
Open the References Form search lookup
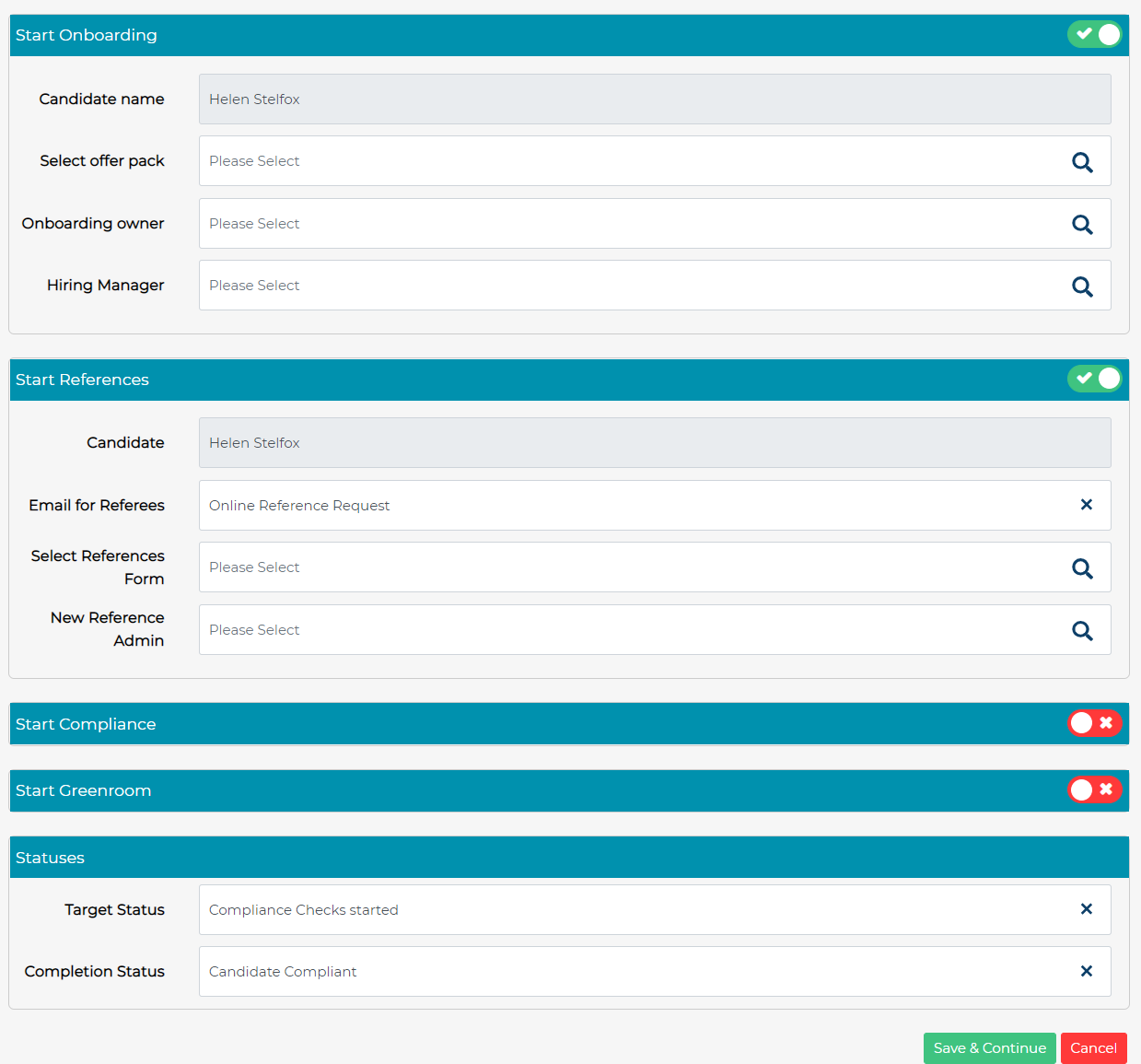[1082, 567]
